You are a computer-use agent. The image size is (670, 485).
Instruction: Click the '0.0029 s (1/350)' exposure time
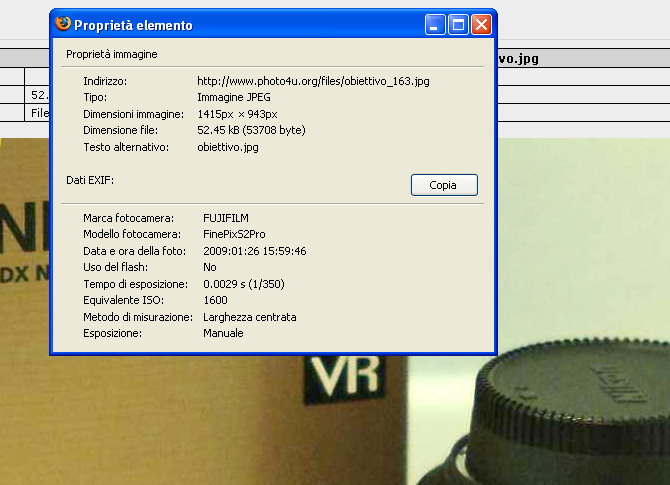point(244,284)
